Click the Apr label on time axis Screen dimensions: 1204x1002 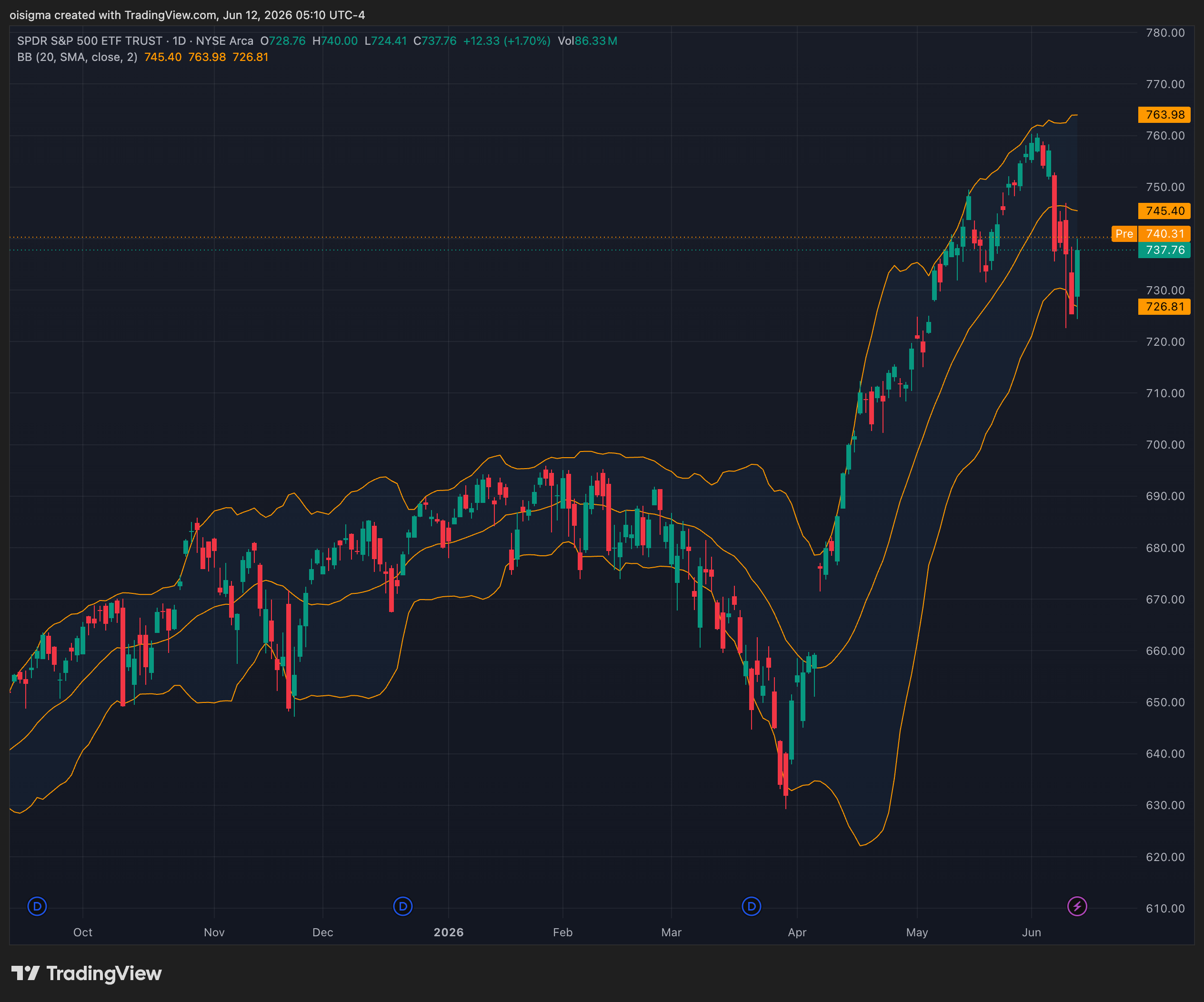797,932
